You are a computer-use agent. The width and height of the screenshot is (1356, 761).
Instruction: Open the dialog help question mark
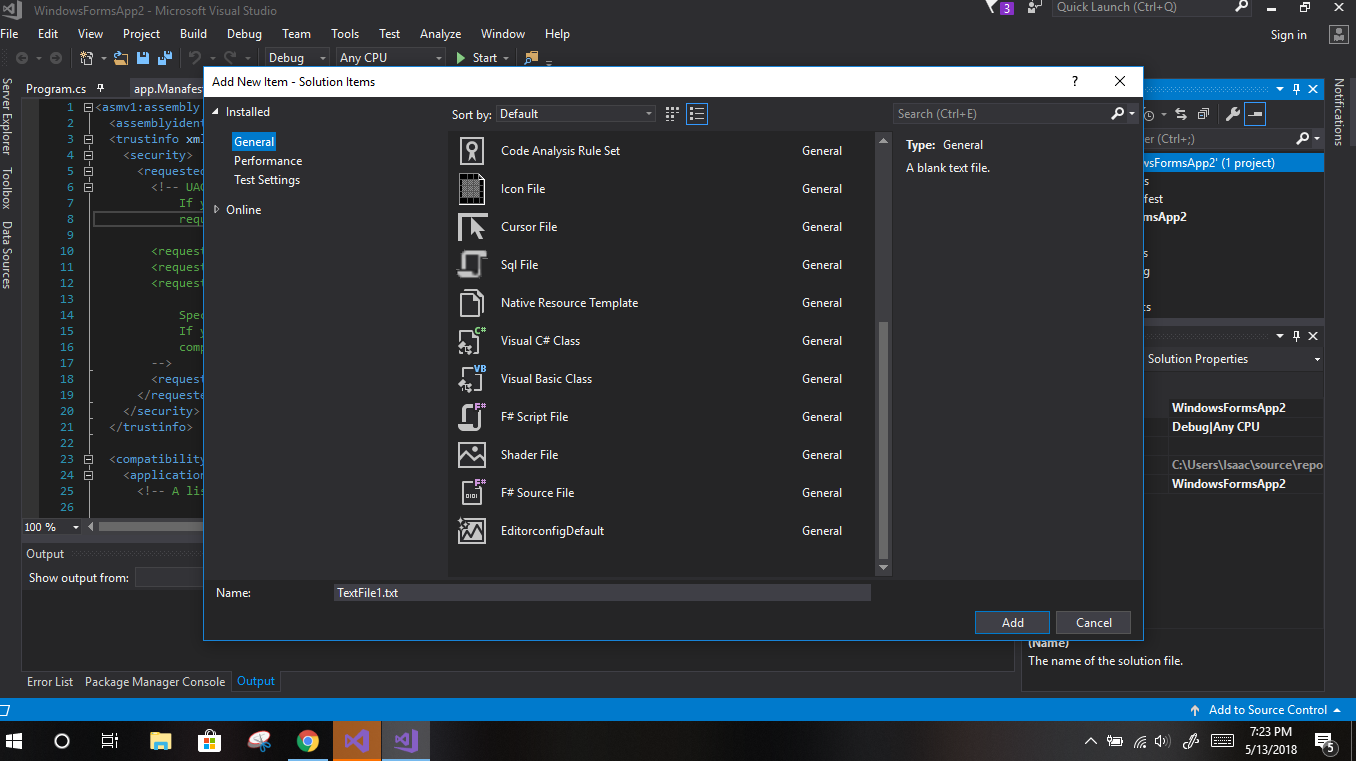tap(1075, 82)
